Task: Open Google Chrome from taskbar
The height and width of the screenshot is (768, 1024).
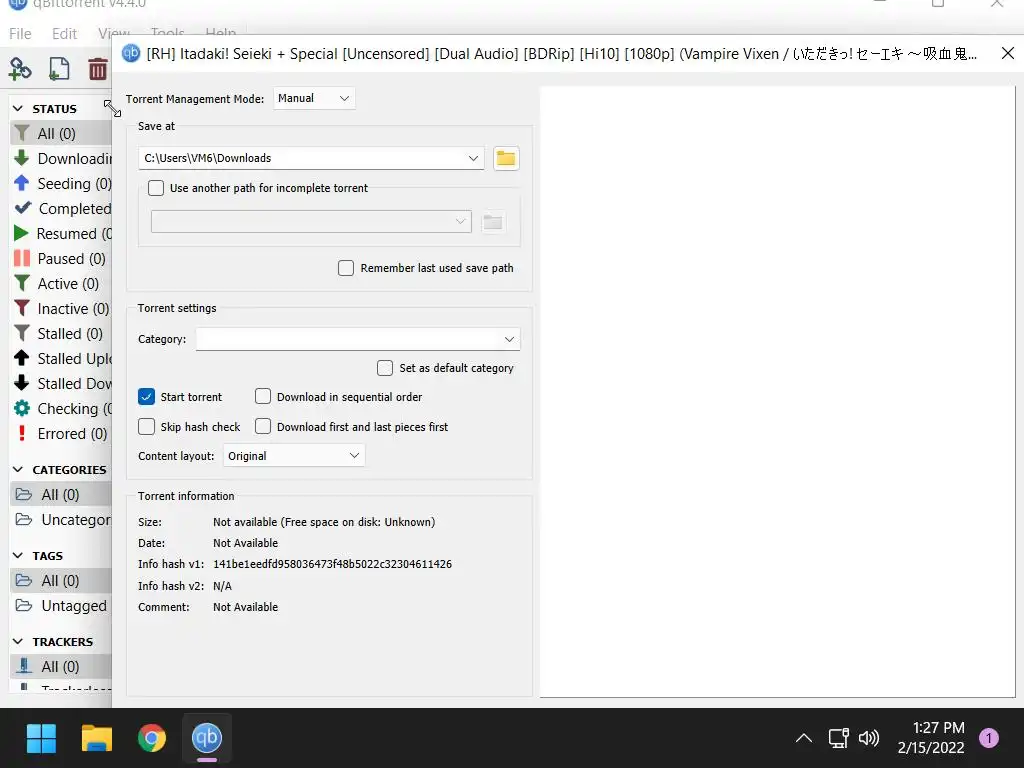Action: (152, 739)
